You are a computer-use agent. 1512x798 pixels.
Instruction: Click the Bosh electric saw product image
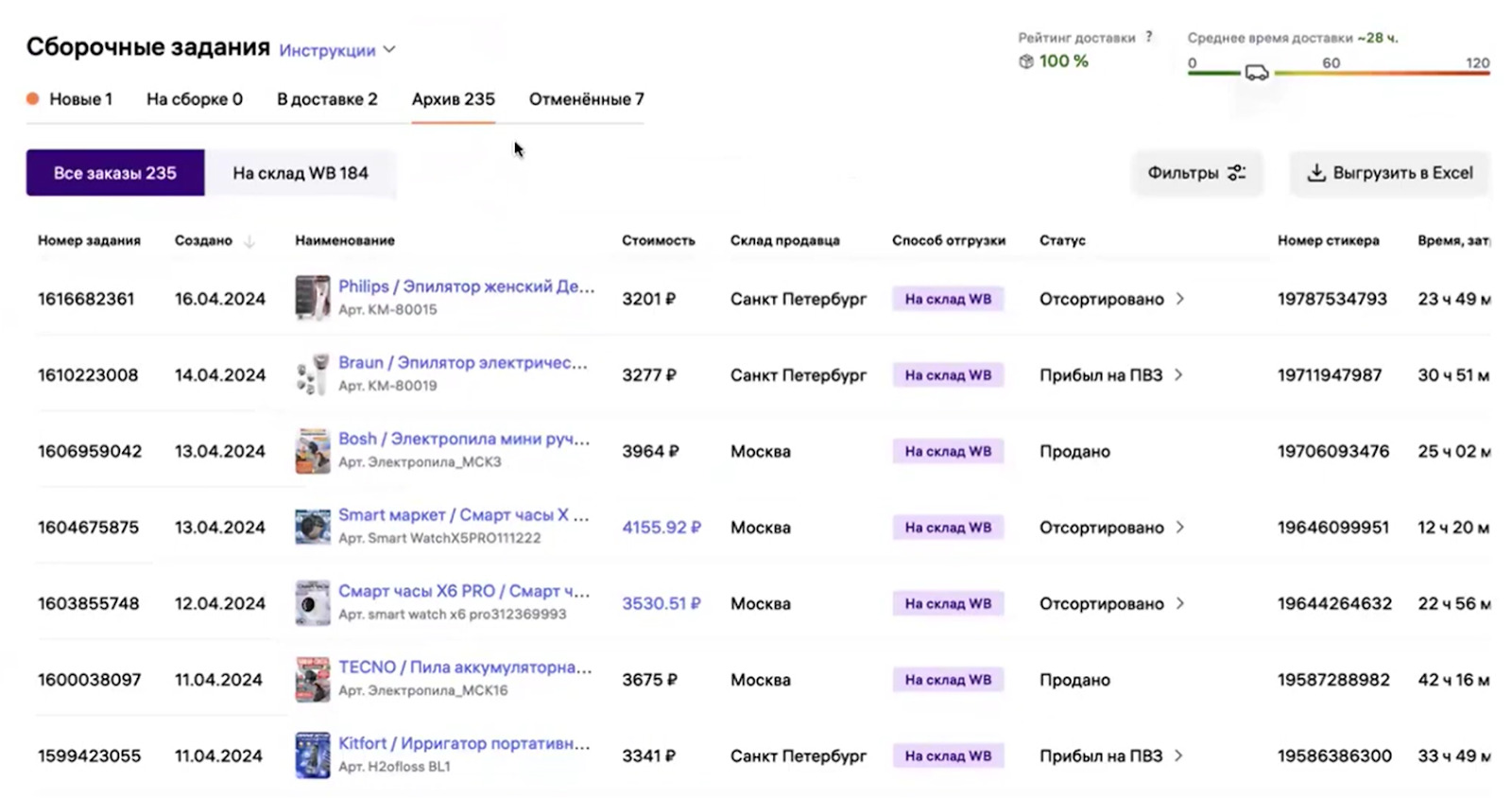312,451
